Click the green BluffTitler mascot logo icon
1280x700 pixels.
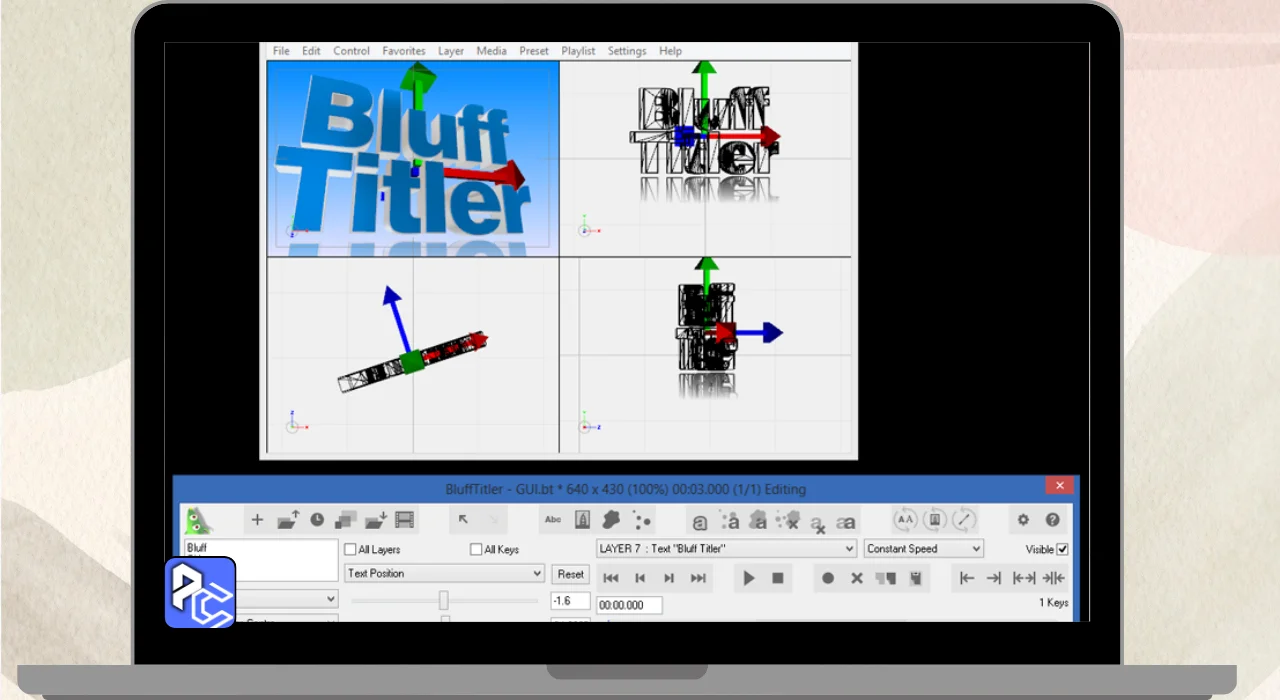198,520
